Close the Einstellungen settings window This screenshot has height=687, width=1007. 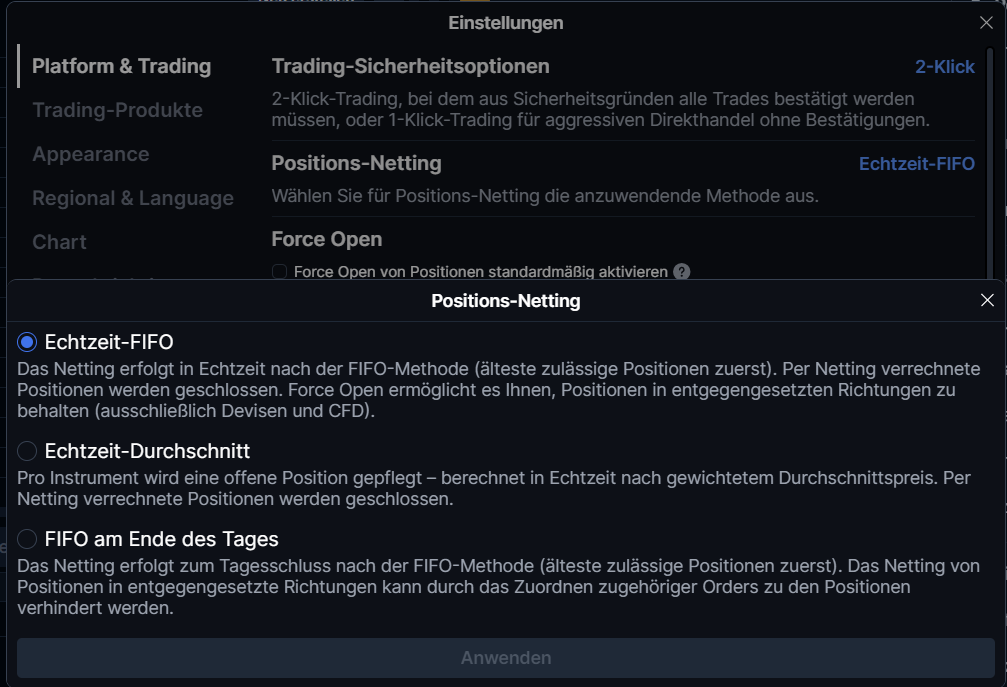click(986, 22)
